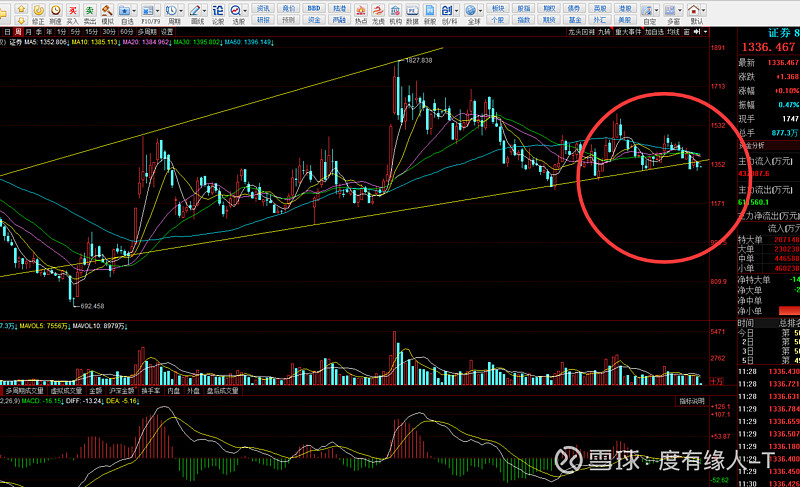Select the 换手率 indicator tab
The width and height of the screenshot is (800, 487).
click(150, 391)
